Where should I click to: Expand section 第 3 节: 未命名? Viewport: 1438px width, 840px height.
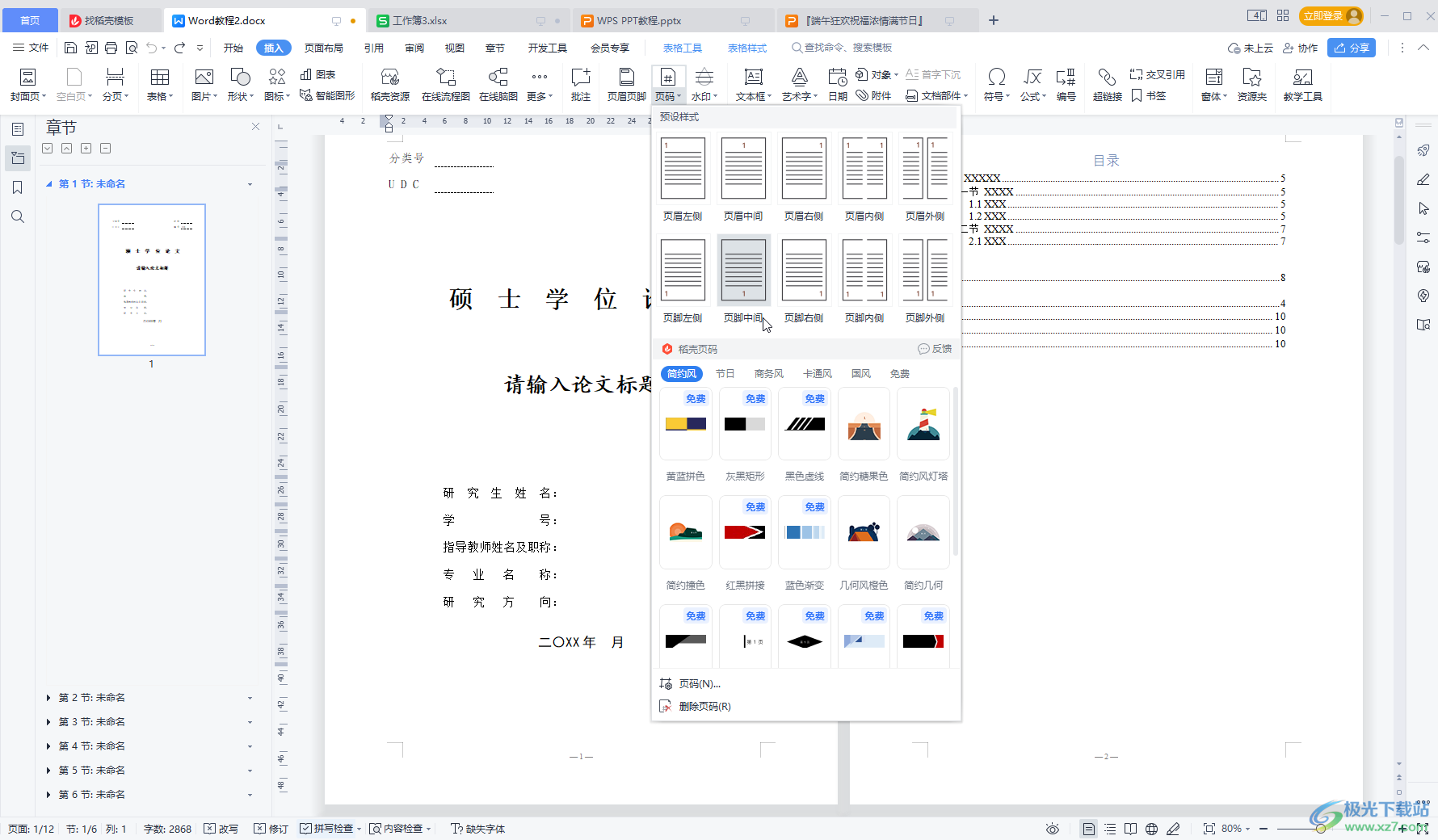48,722
